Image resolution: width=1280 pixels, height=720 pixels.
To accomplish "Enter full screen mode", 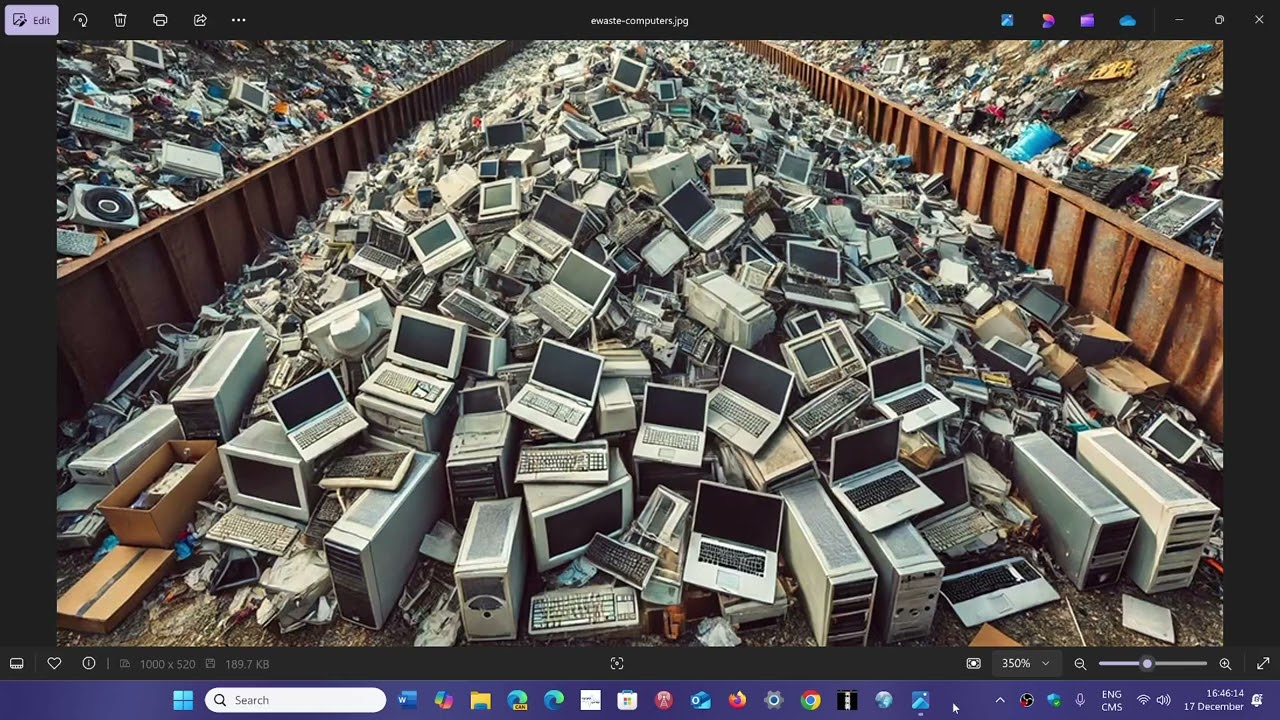I will click(x=1263, y=663).
